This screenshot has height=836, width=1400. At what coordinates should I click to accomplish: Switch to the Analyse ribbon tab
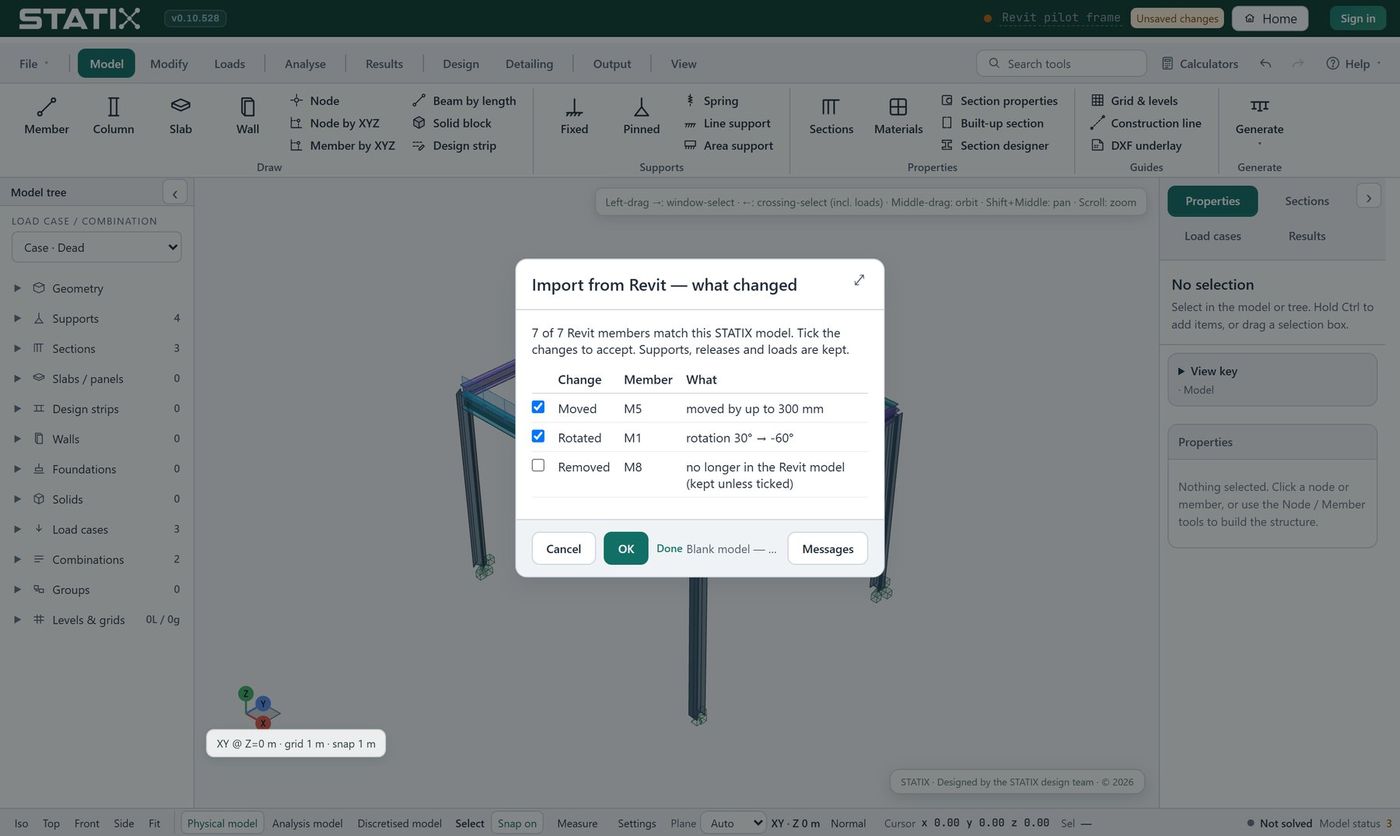click(x=305, y=63)
